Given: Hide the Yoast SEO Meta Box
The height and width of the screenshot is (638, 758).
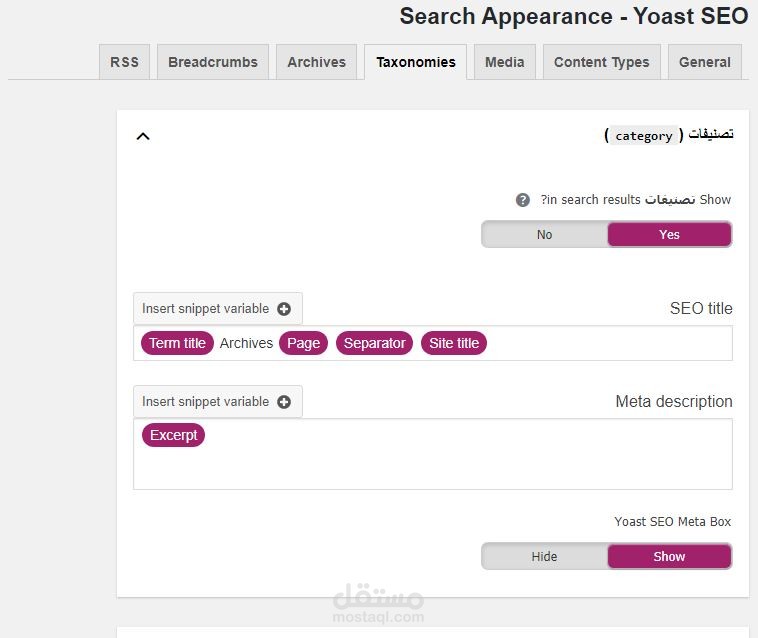Looking at the screenshot, I should click(x=544, y=557).
